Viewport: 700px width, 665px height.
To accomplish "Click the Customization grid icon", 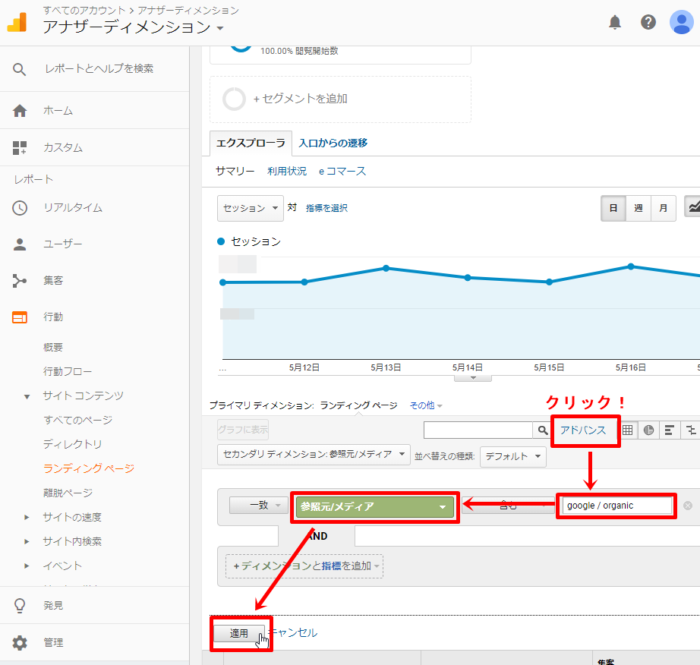I will click(x=20, y=148).
